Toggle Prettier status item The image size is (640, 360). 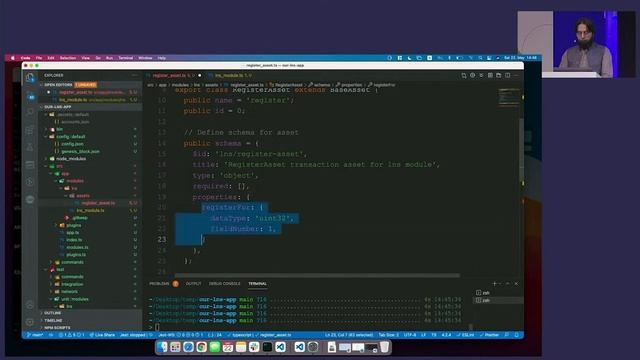pyautogui.click(x=489, y=335)
